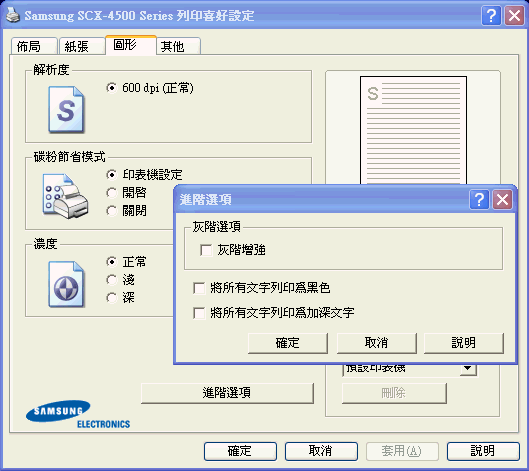The height and width of the screenshot is (471, 529).
Task: Select 淺 darkness option
Action: pos(111,280)
